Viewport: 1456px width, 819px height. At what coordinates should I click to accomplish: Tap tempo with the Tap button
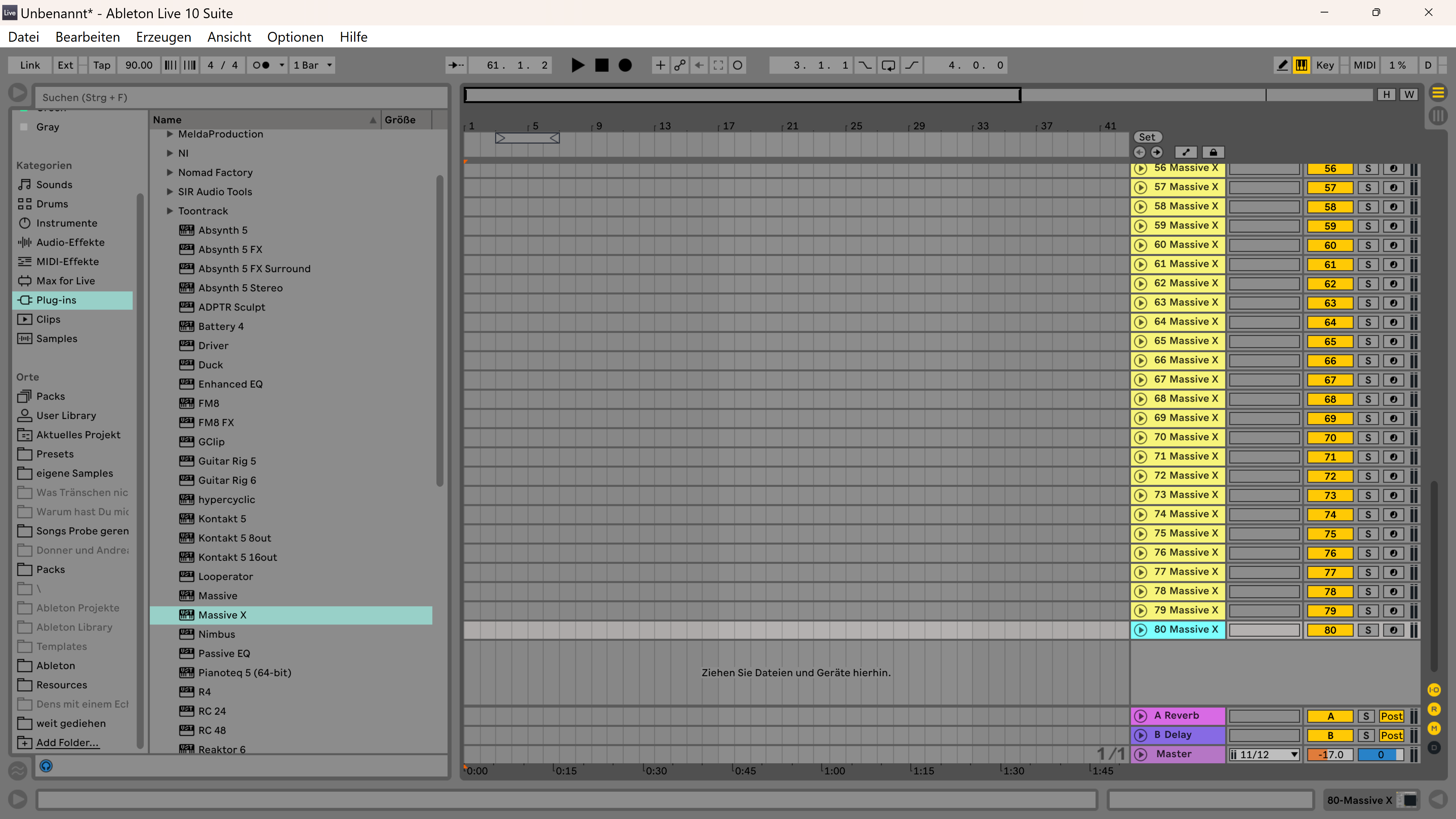(x=102, y=65)
